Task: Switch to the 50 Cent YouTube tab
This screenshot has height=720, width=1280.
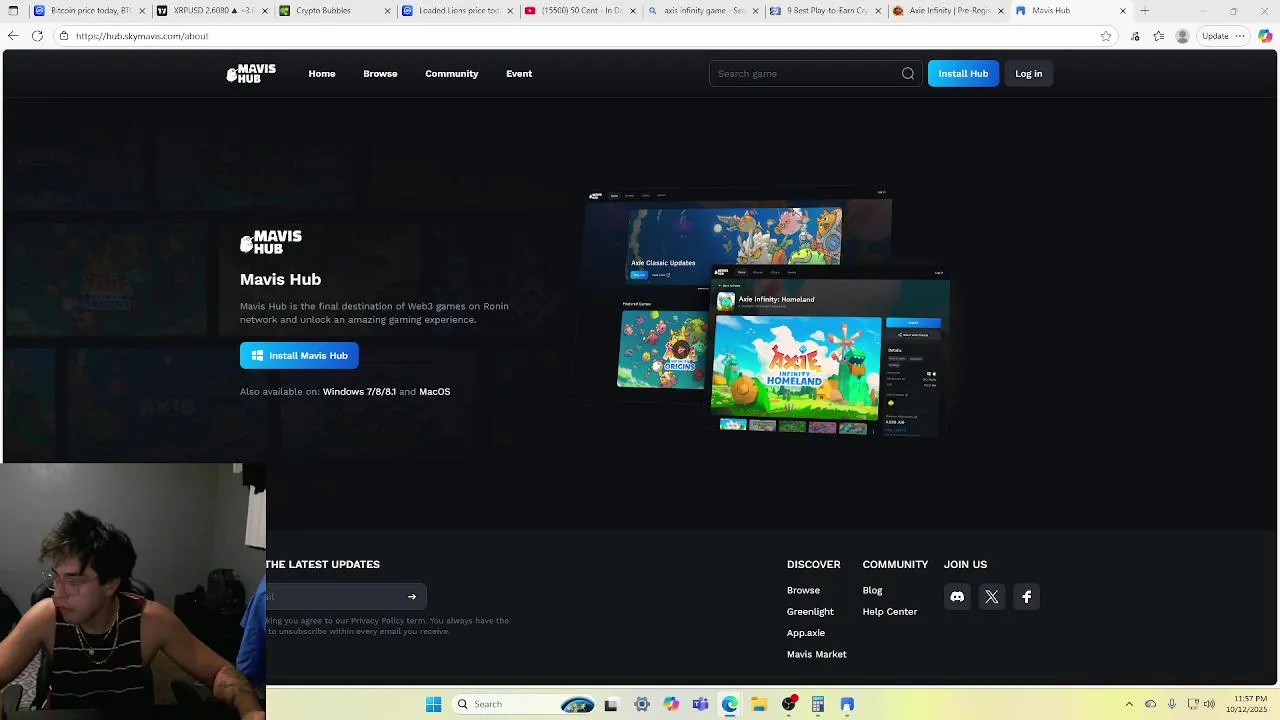Action: 581,11
